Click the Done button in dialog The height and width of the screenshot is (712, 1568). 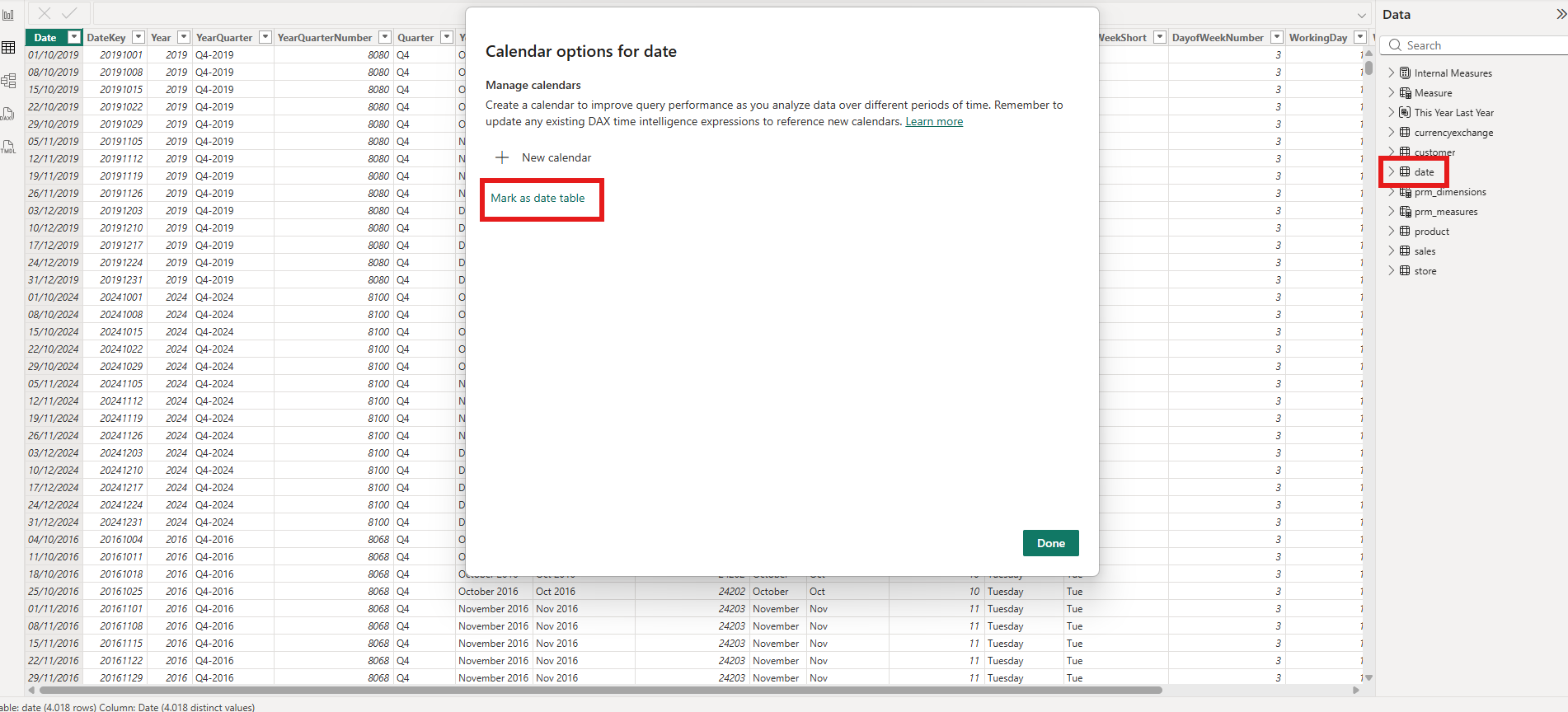tap(1050, 543)
